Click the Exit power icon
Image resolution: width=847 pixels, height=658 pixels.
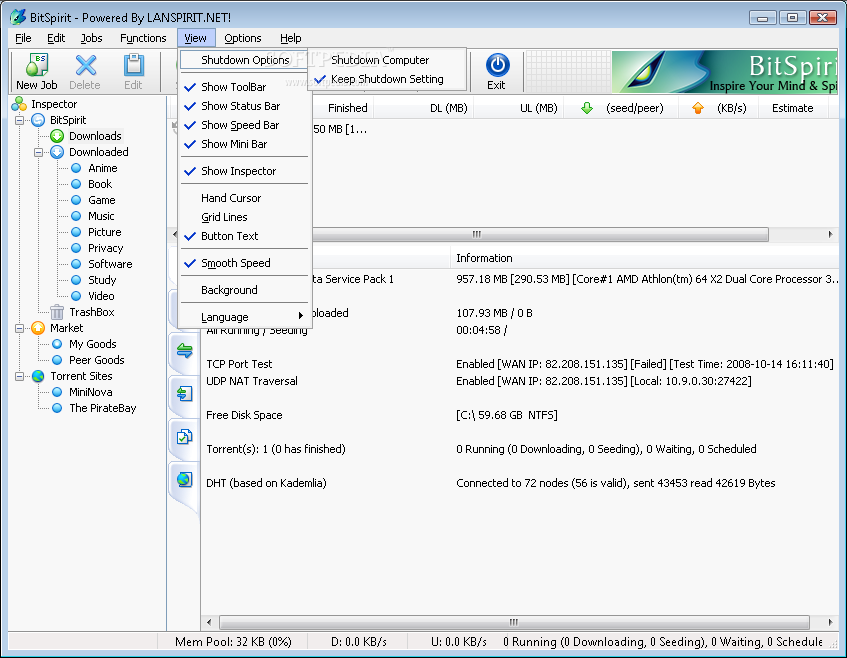click(x=497, y=65)
